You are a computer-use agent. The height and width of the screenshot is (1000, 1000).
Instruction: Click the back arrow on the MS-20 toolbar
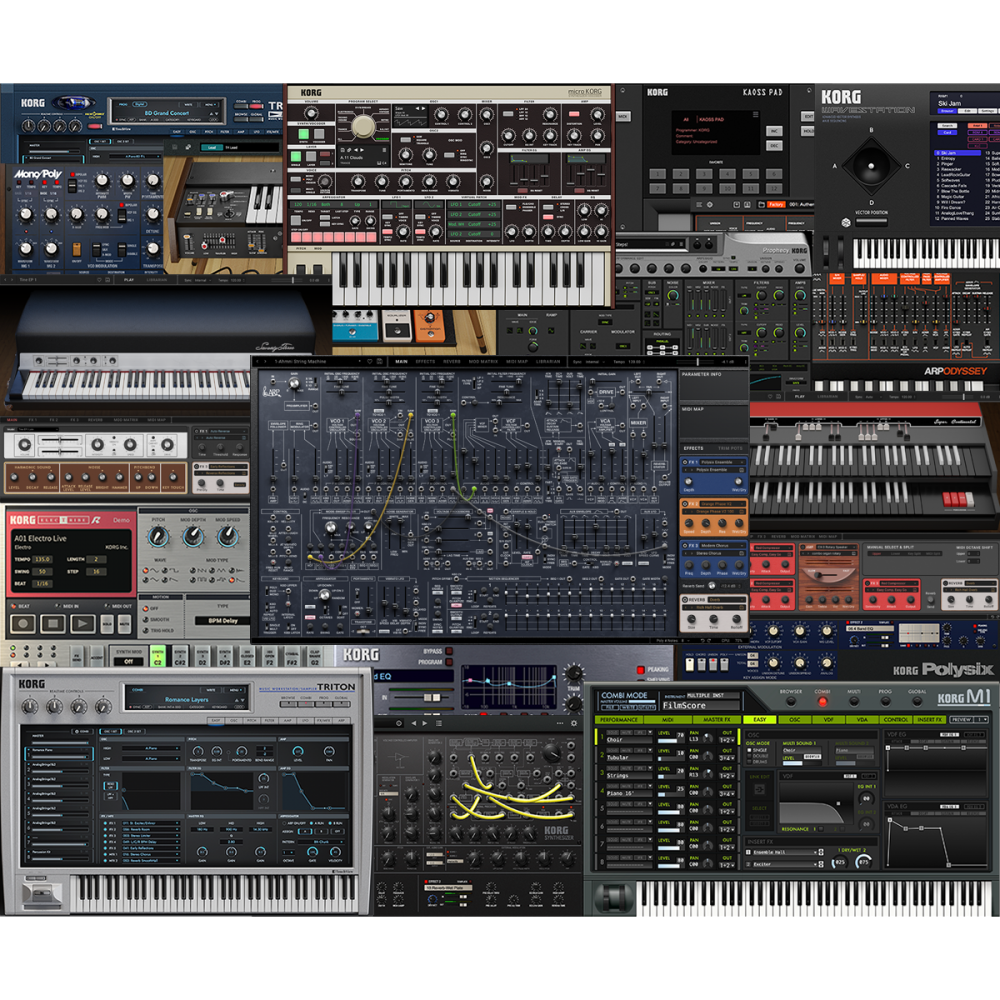coord(413,723)
